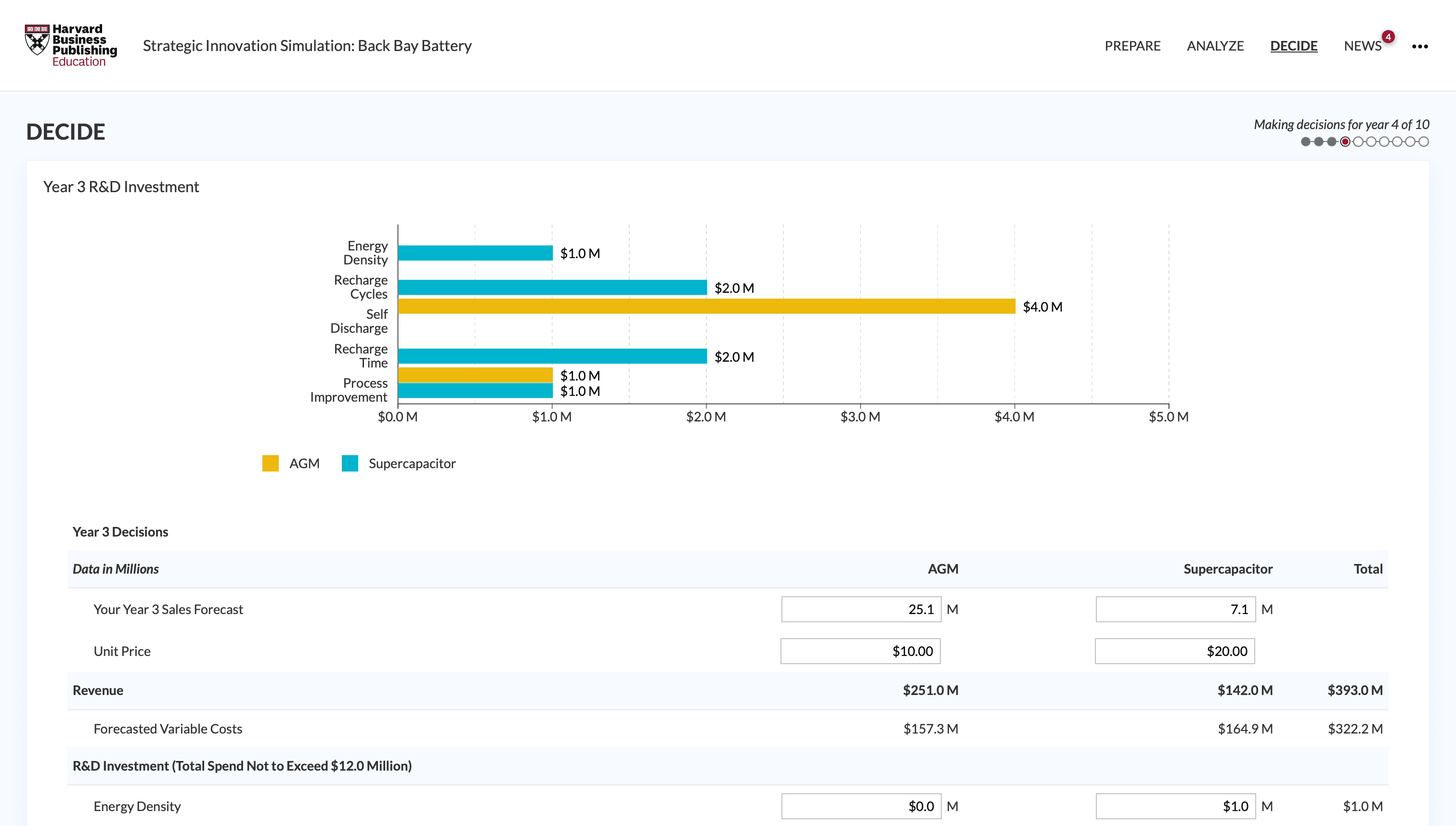Select the DECIDE tab
The image size is (1456, 826).
(1293, 46)
